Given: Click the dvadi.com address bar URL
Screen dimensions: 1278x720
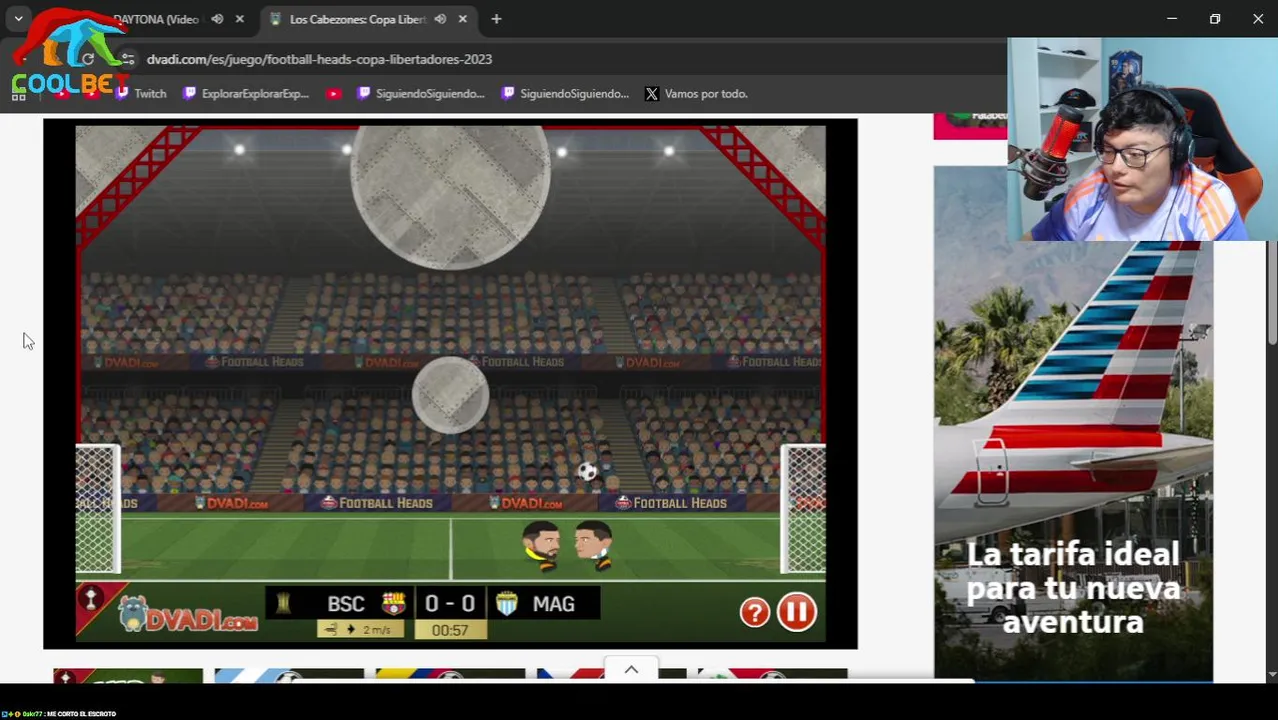Looking at the screenshot, I should pyautogui.click(x=319, y=59).
